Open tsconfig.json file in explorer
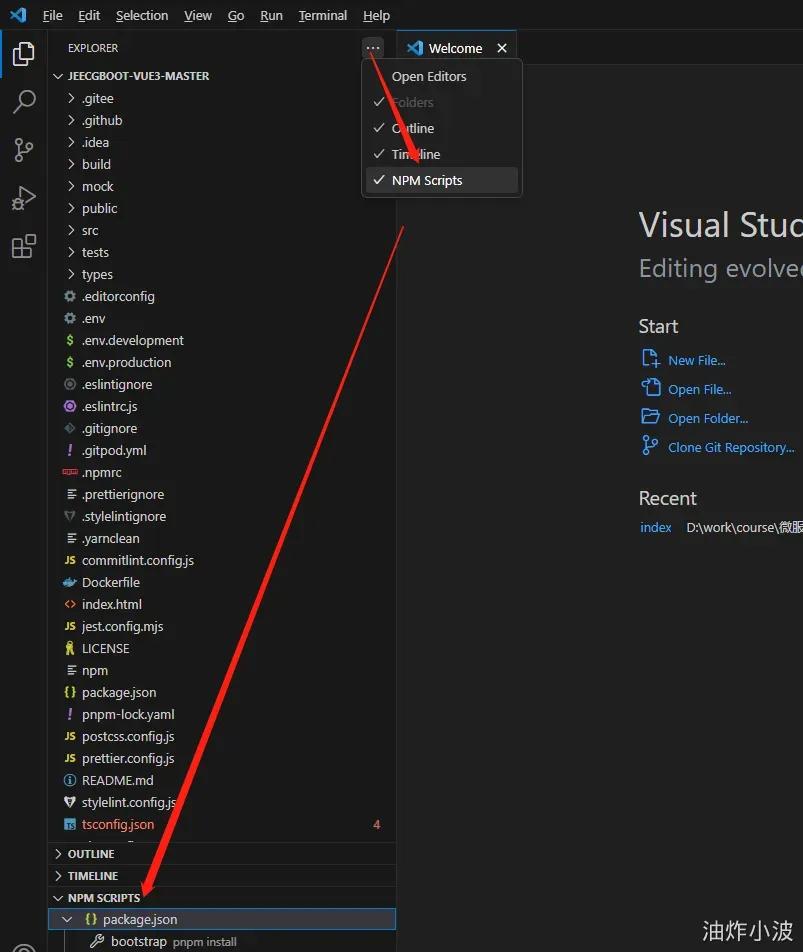This screenshot has width=803, height=952. click(x=118, y=824)
